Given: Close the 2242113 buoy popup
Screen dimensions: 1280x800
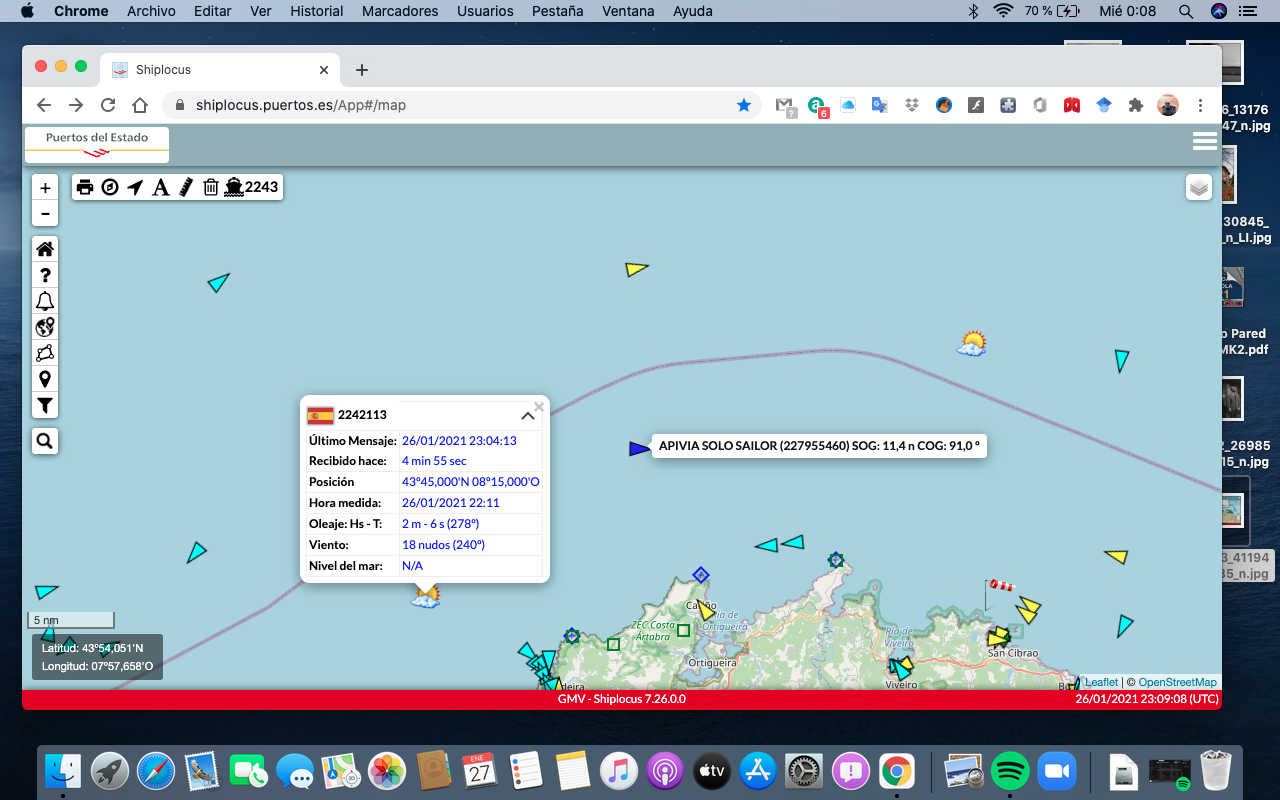Looking at the screenshot, I should [539, 406].
